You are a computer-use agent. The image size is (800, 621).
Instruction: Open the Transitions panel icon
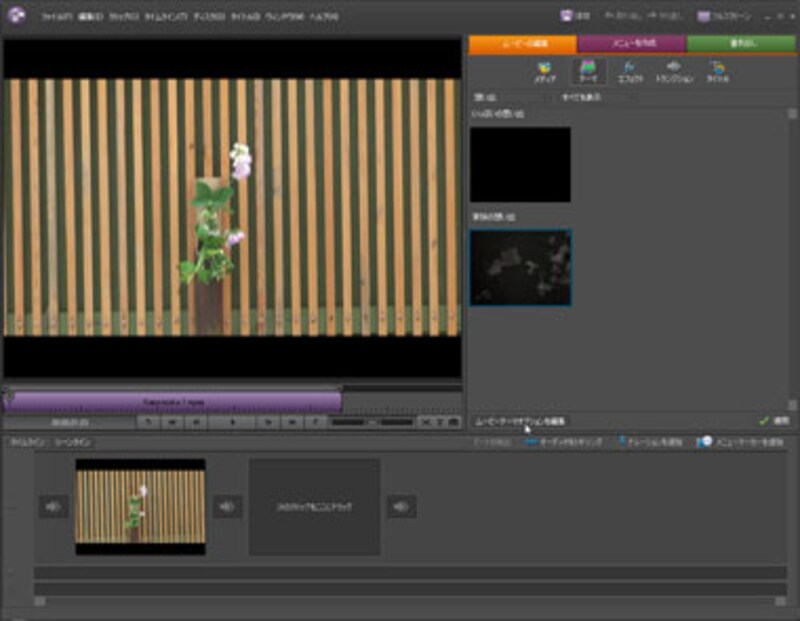(x=674, y=71)
